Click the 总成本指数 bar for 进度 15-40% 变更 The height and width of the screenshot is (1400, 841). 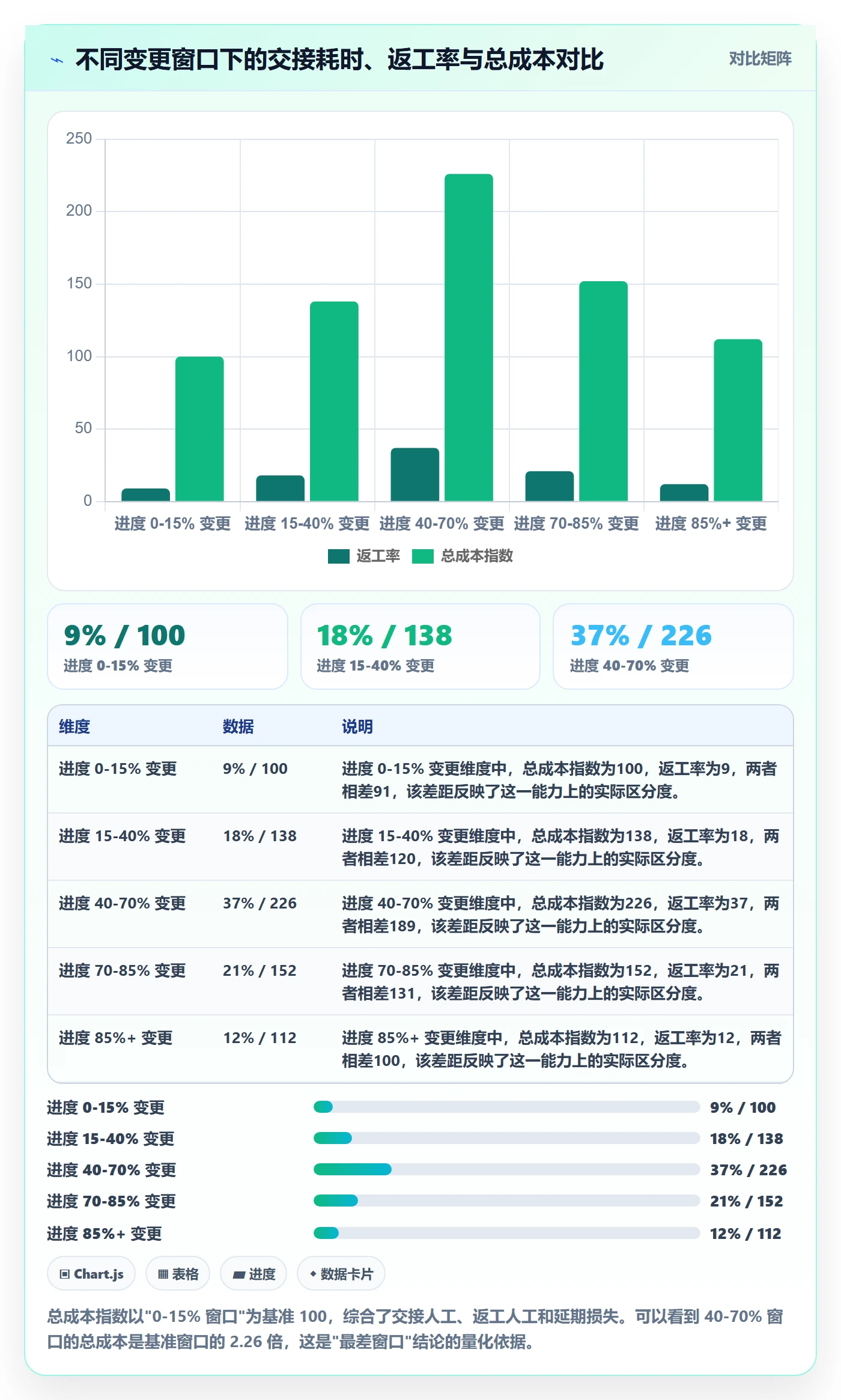point(334,401)
